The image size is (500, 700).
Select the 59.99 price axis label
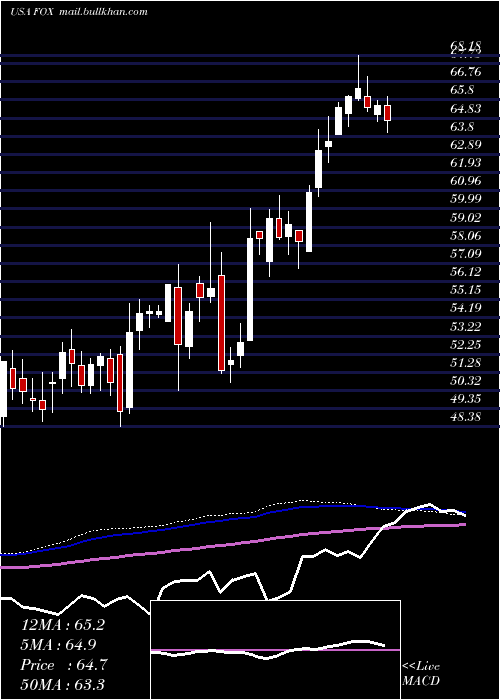[x=466, y=199]
